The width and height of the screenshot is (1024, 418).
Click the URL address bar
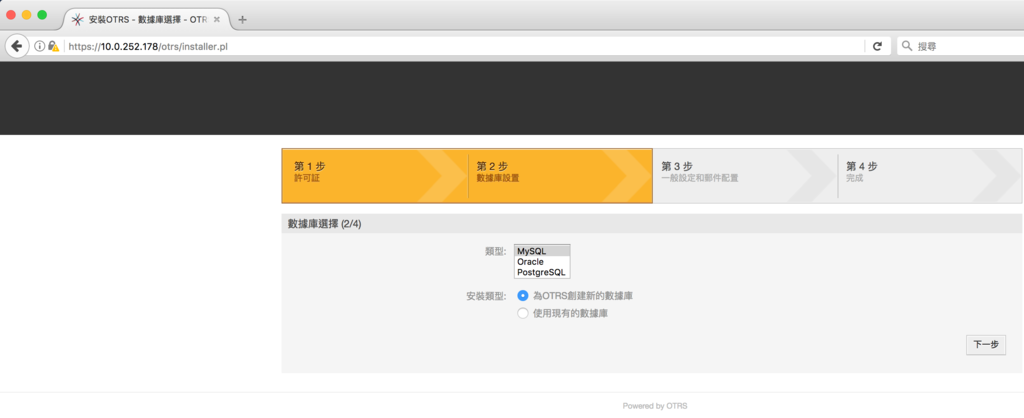pyautogui.click(x=464, y=46)
